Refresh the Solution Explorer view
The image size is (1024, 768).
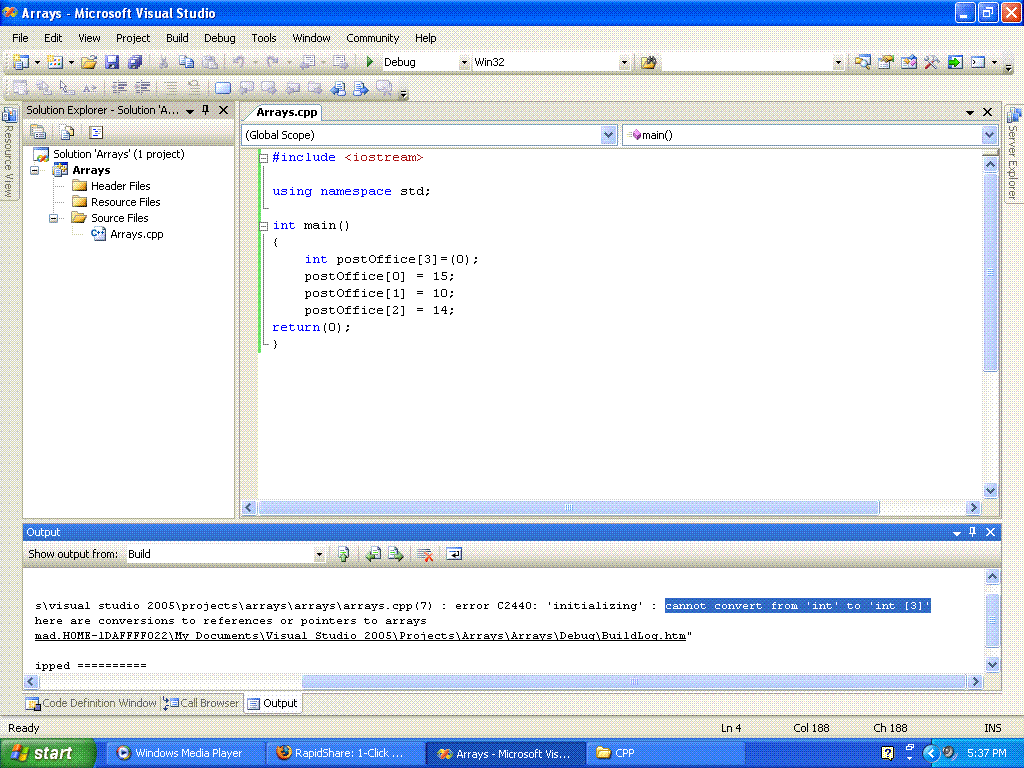click(66, 132)
